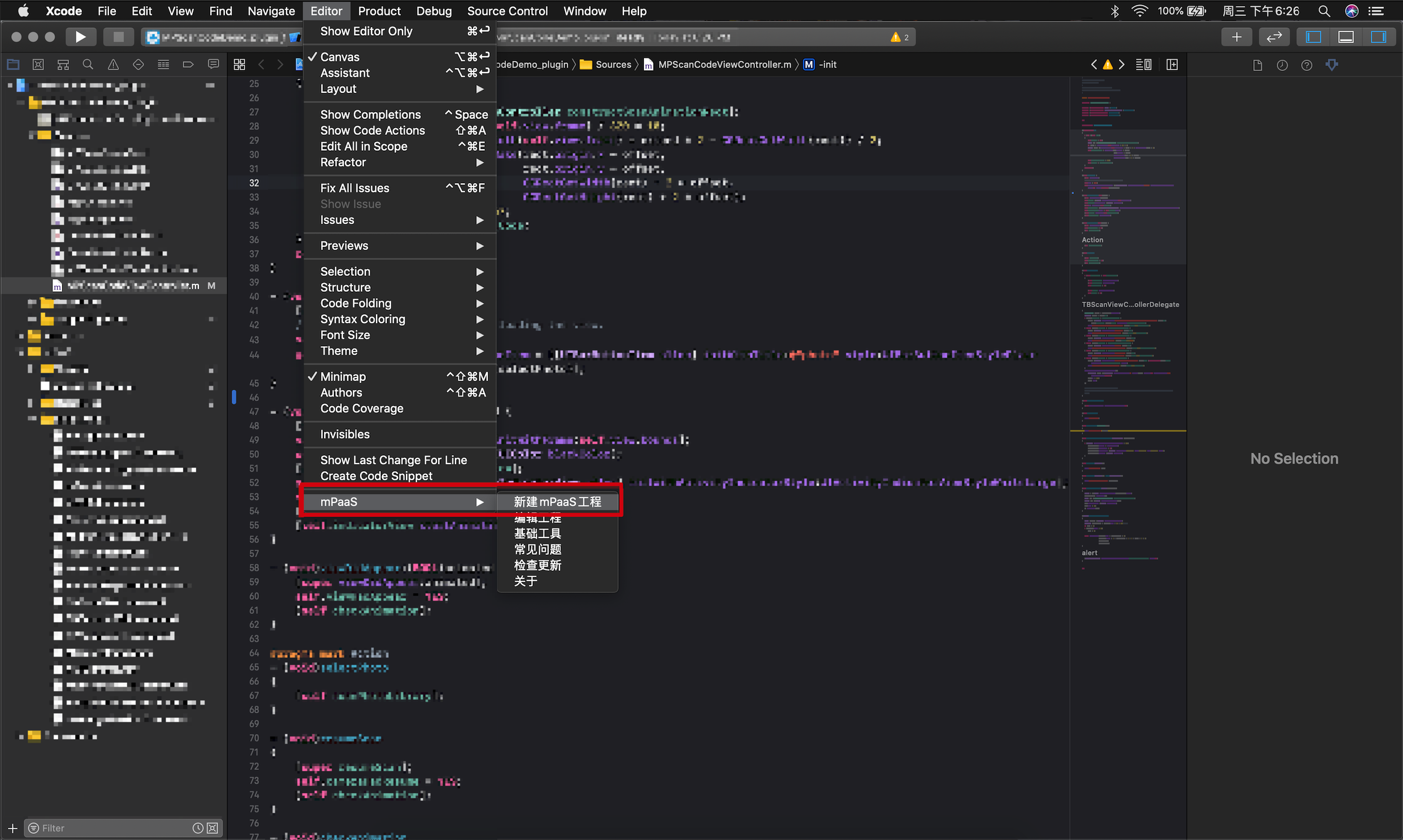Uncheck the Minimap menu option

click(400, 376)
